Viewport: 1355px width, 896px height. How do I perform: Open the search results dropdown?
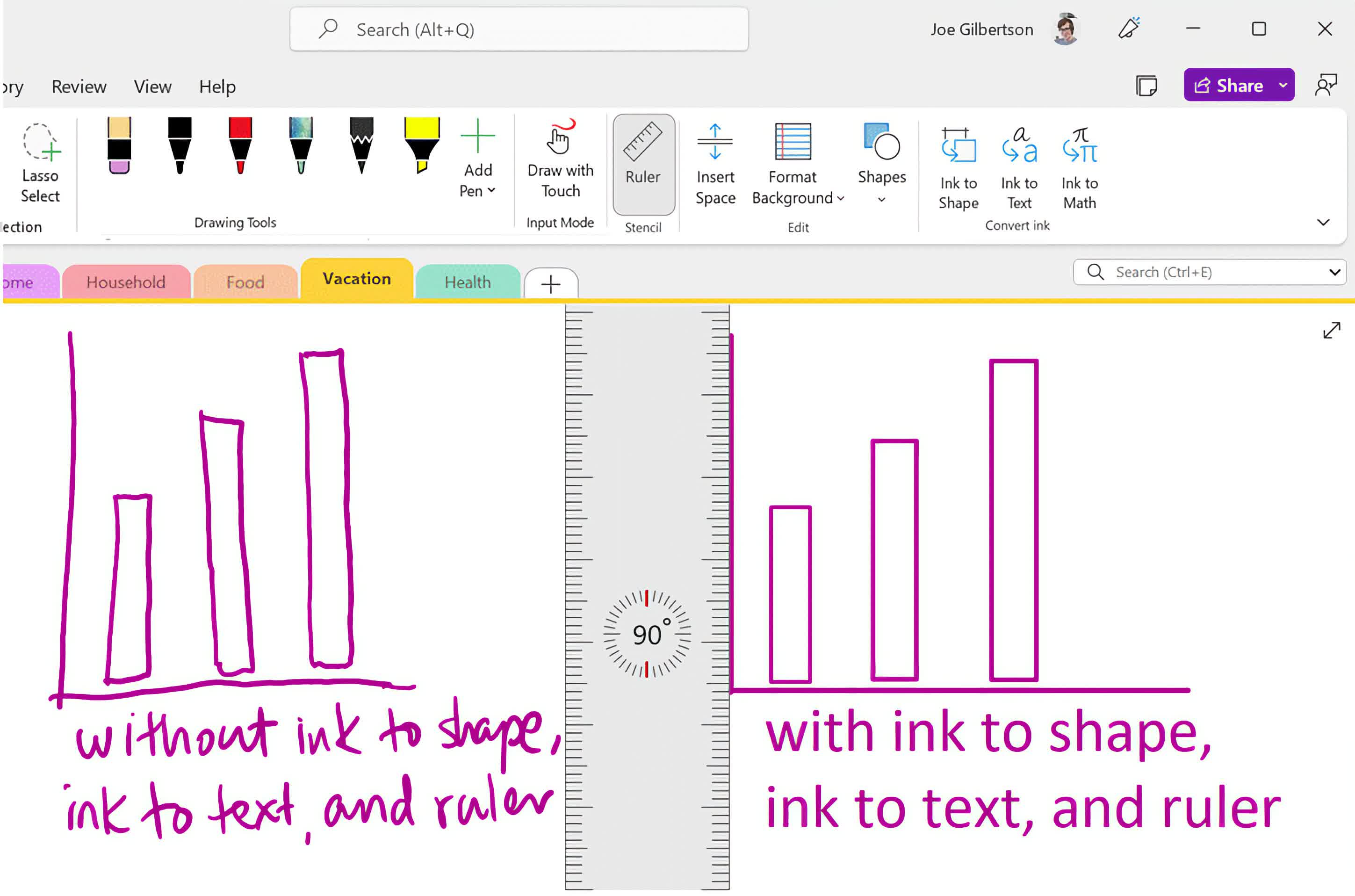(x=1337, y=272)
